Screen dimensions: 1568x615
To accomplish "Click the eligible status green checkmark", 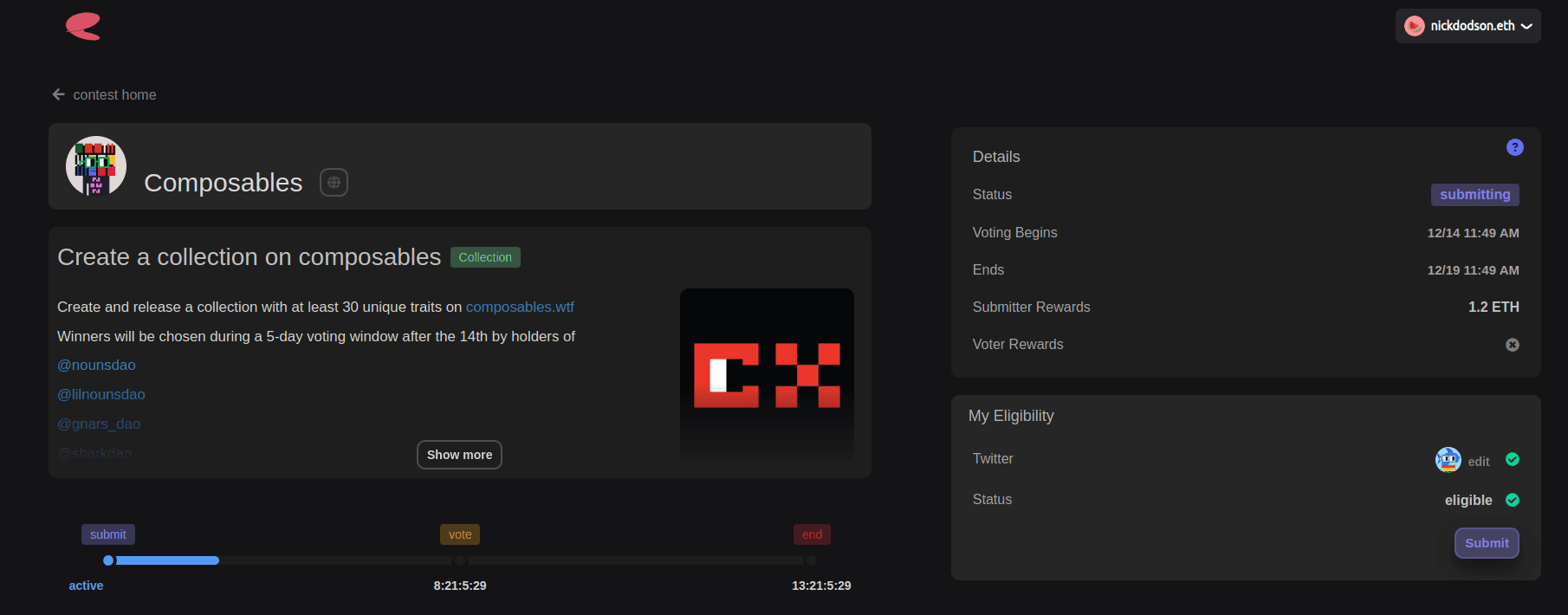I will (x=1512, y=500).
